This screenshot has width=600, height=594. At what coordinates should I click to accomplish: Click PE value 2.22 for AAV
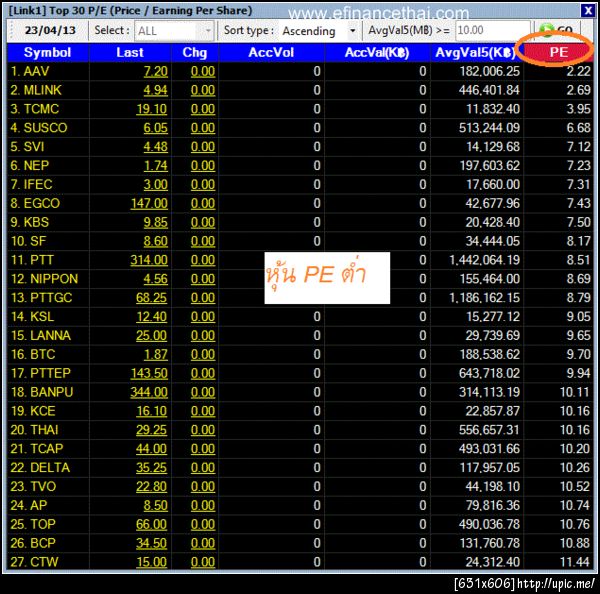click(x=579, y=71)
